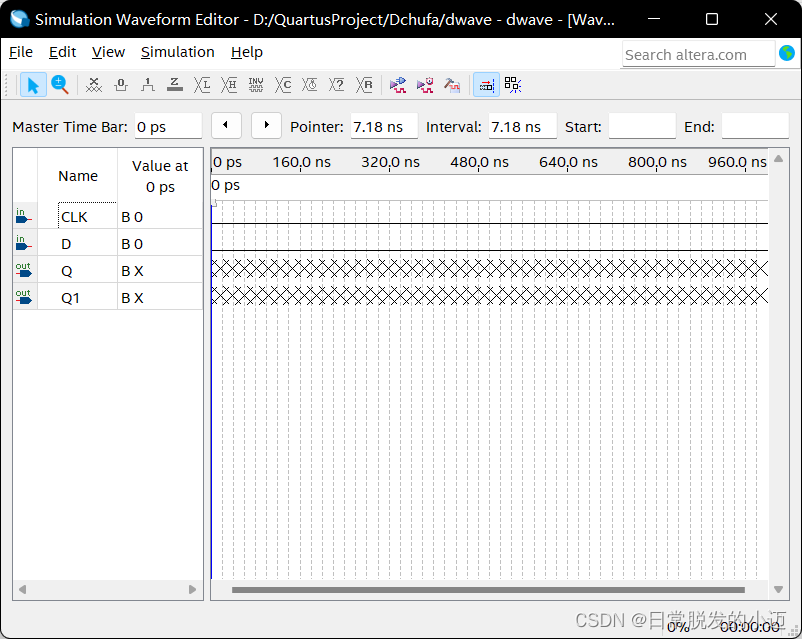
Task: Click the 'Value at 0 ps' header
Action: click(x=160, y=176)
